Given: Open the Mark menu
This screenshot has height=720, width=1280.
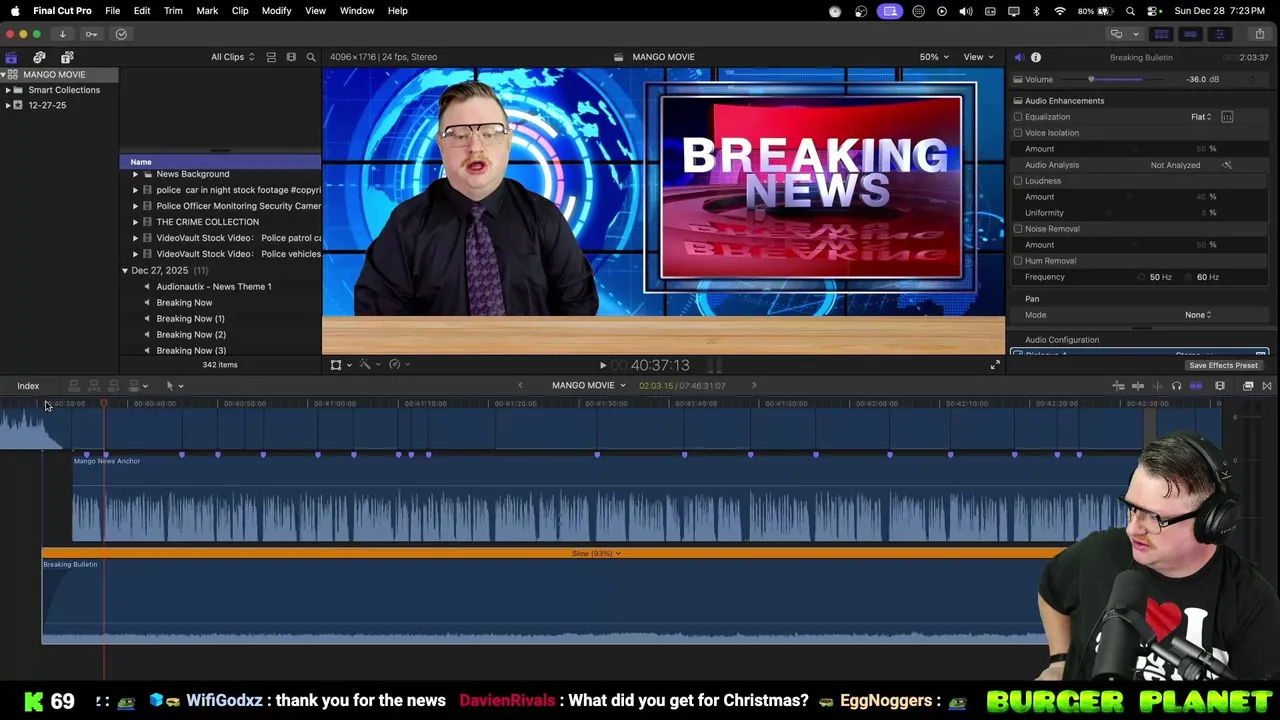Looking at the screenshot, I should (x=207, y=11).
